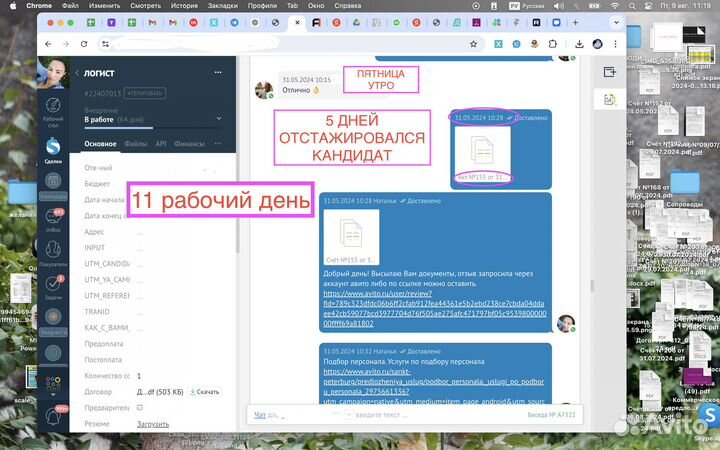Open the Файл menu in menu bar
The width and height of the screenshot is (720, 450).
(x=70, y=6)
